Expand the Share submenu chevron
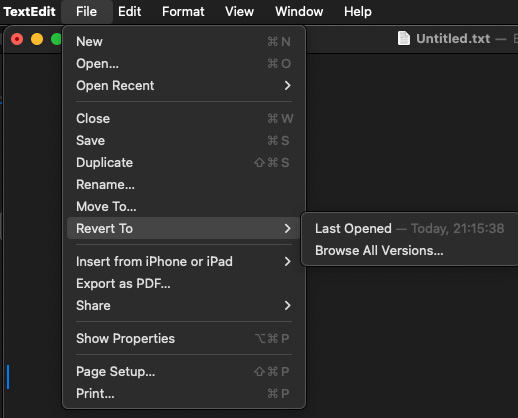The height and width of the screenshot is (418, 518). click(287, 305)
